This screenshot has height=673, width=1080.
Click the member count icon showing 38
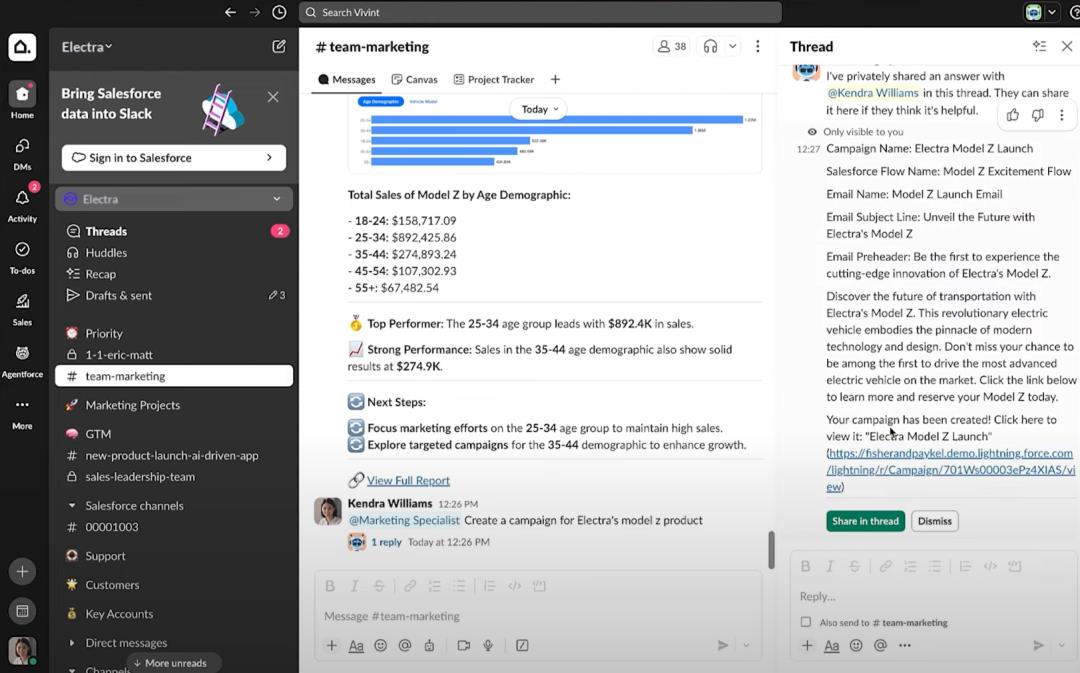pyautogui.click(x=671, y=46)
